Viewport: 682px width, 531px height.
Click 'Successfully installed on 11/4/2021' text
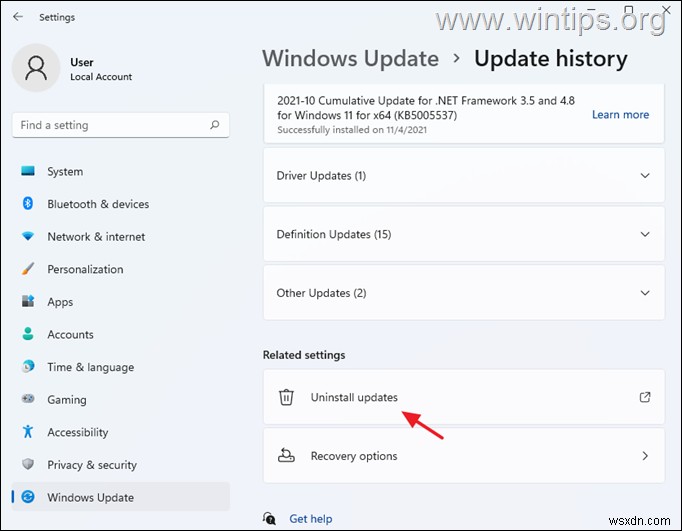coord(352,130)
